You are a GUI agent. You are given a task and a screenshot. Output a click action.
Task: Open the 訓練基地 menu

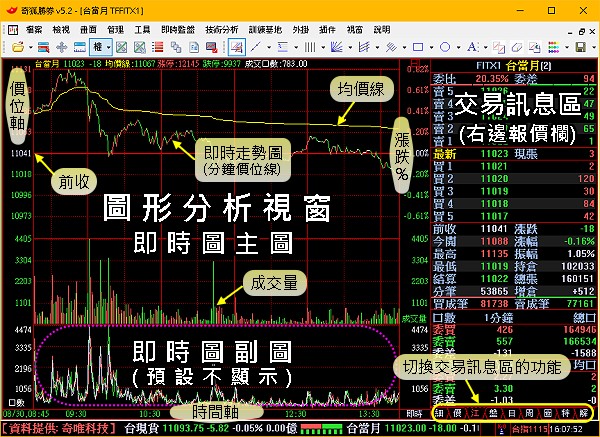click(x=265, y=29)
